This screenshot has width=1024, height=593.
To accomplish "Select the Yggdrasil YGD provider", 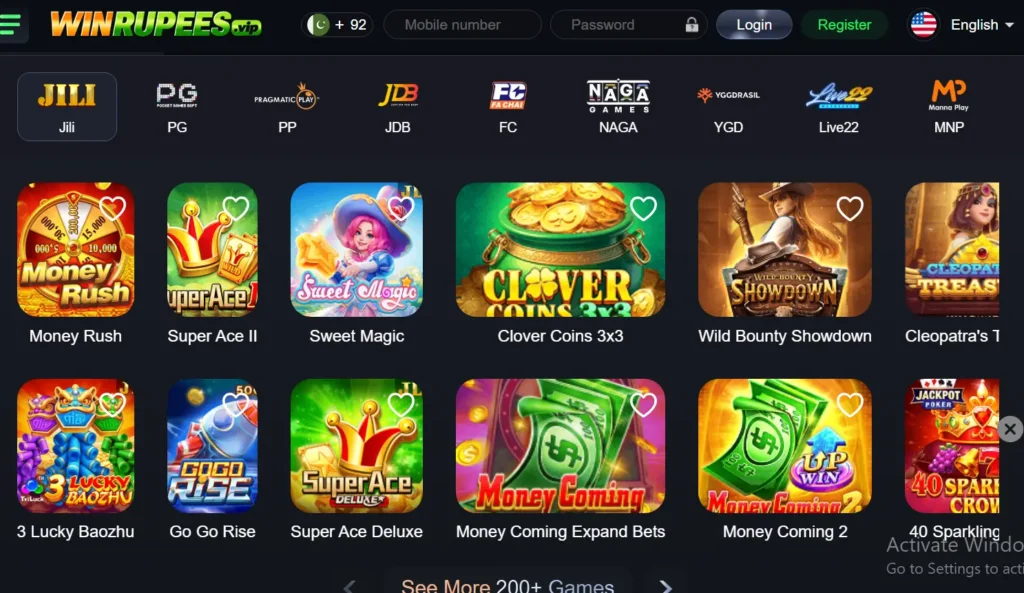I will click(728, 108).
